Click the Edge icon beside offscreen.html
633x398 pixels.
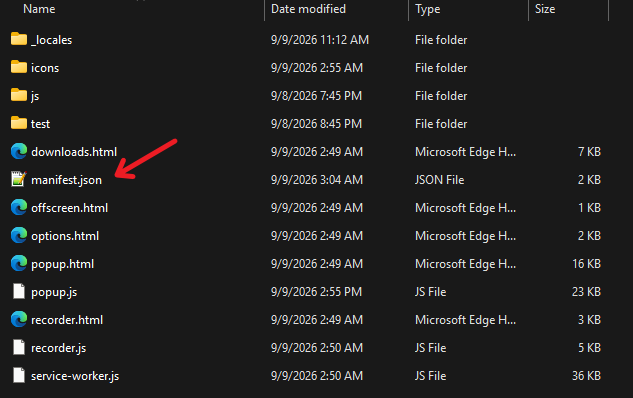coord(19,207)
